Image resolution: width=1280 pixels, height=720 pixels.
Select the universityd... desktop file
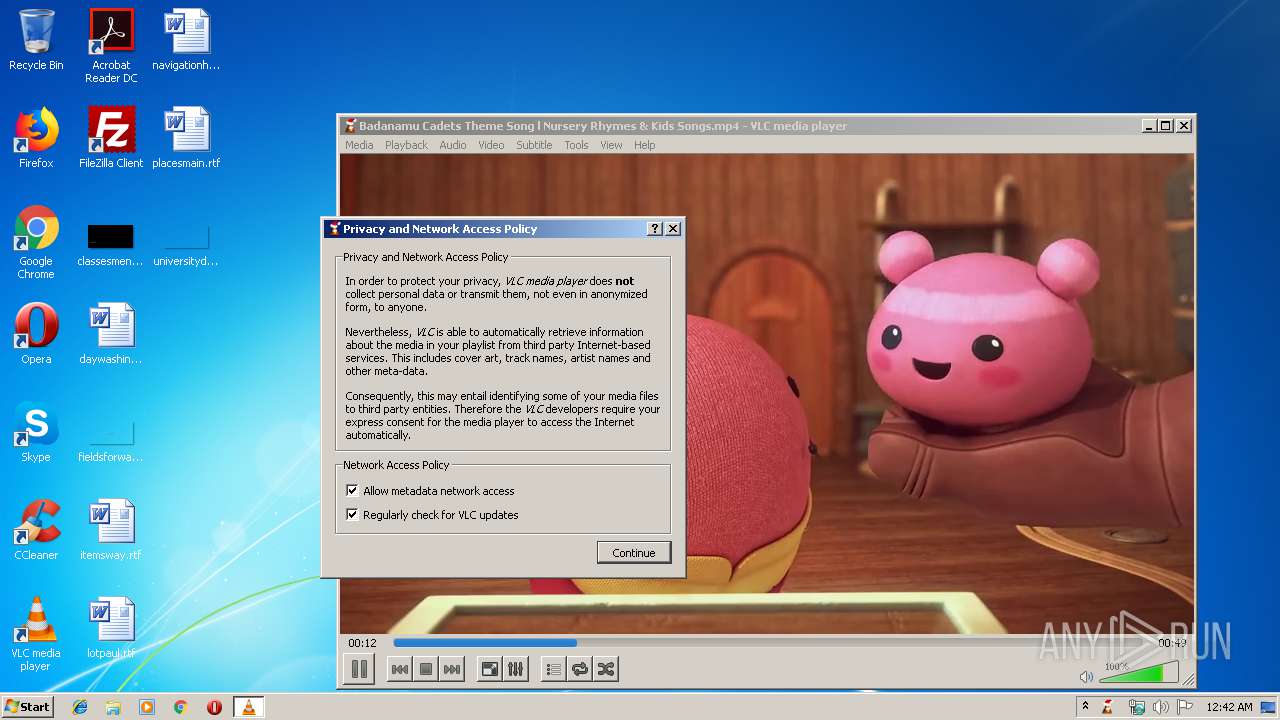pos(186,246)
